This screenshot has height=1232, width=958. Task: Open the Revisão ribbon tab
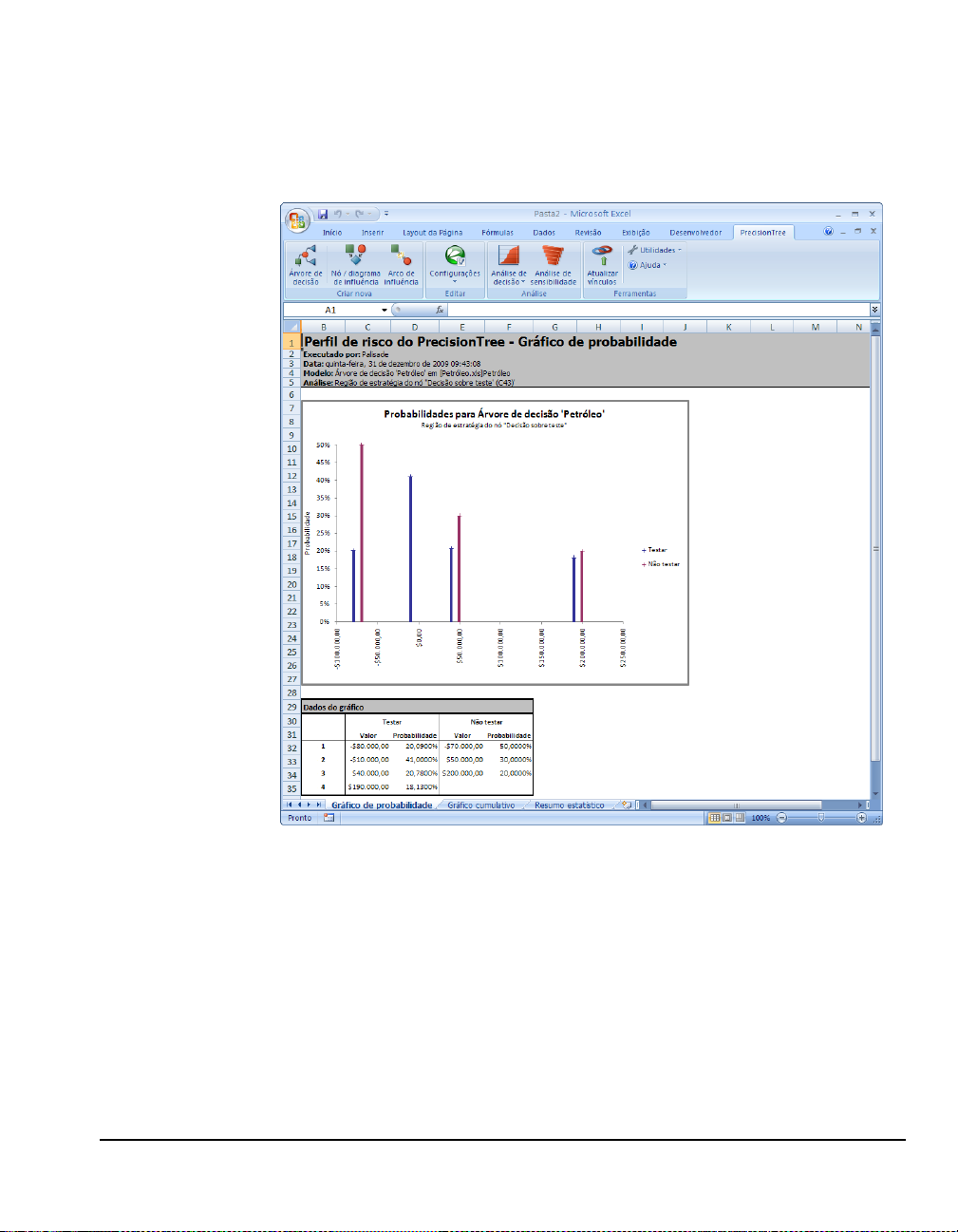pyautogui.click(x=588, y=233)
